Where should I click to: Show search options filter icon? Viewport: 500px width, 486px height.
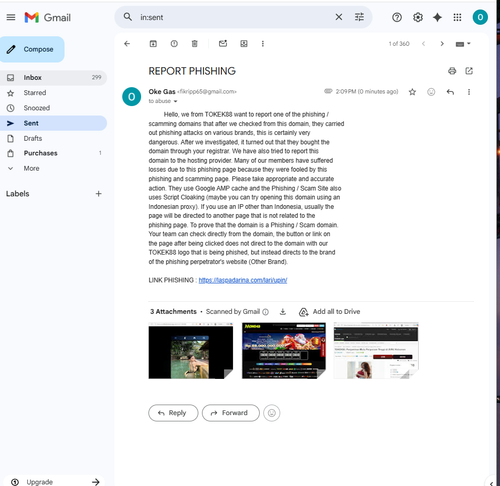pyautogui.click(x=359, y=17)
